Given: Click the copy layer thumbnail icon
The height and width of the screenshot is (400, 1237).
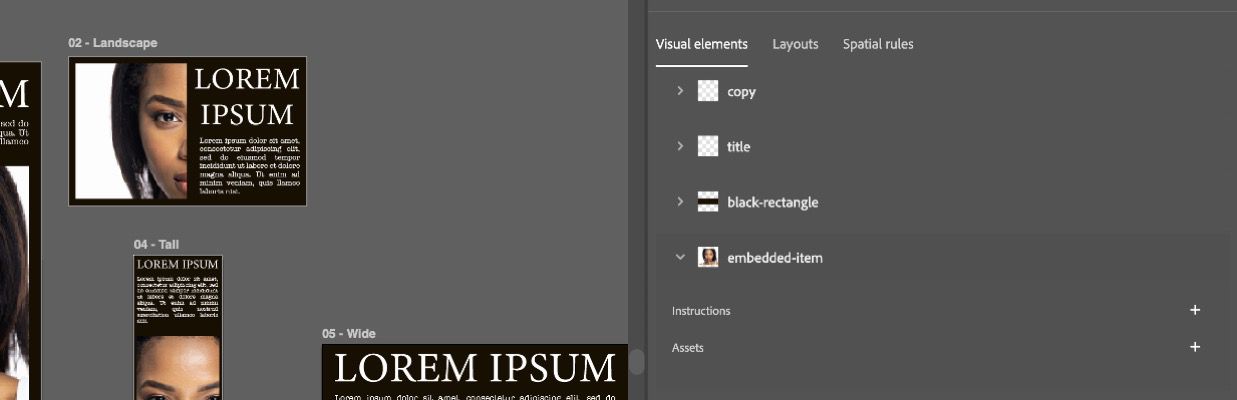Looking at the screenshot, I should [x=708, y=91].
